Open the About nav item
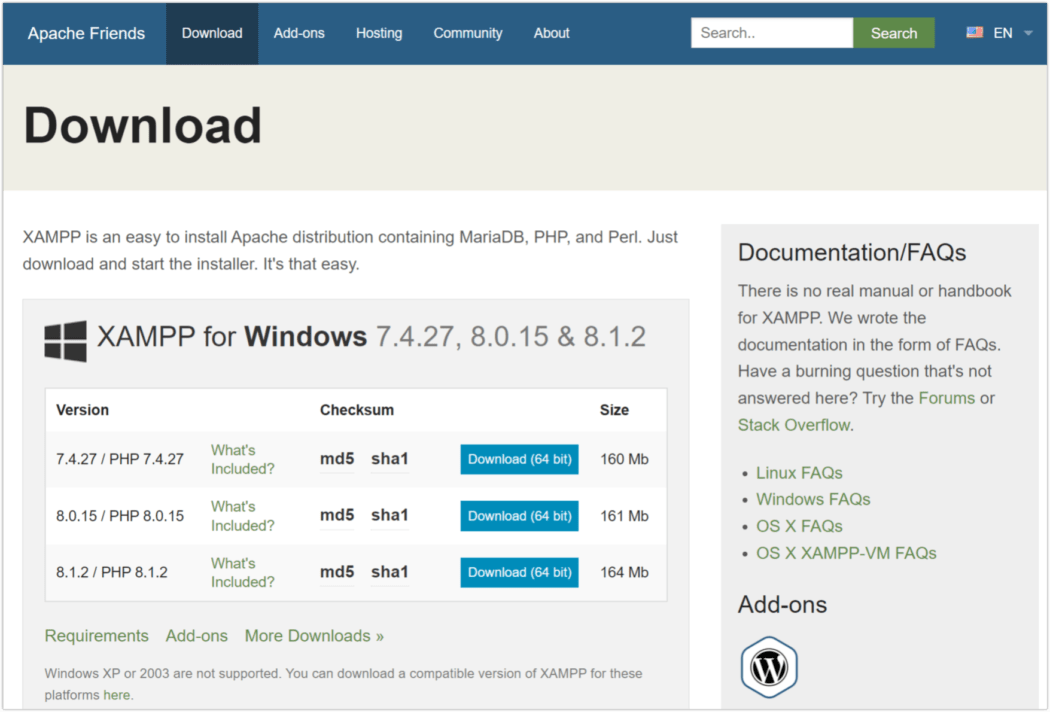Image resolution: width=1050 pixels, height=712 pixels. [x=551, y=33]
